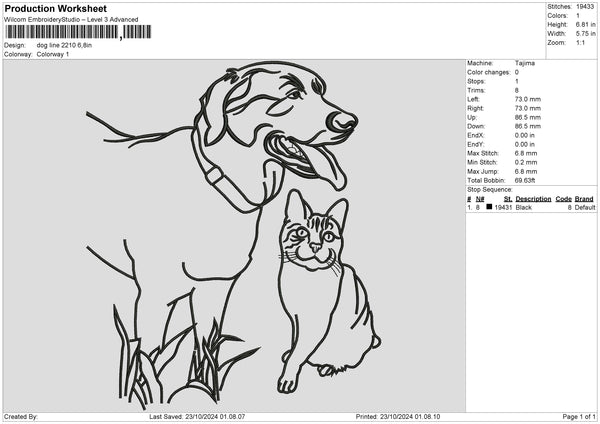This screenshot has width=600, height=424.
Task: Click the 'Production Worksheet' title
Action: tap(56, 8)
